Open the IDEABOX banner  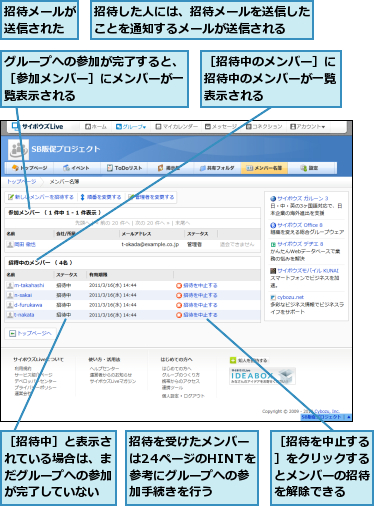point(262,376)
